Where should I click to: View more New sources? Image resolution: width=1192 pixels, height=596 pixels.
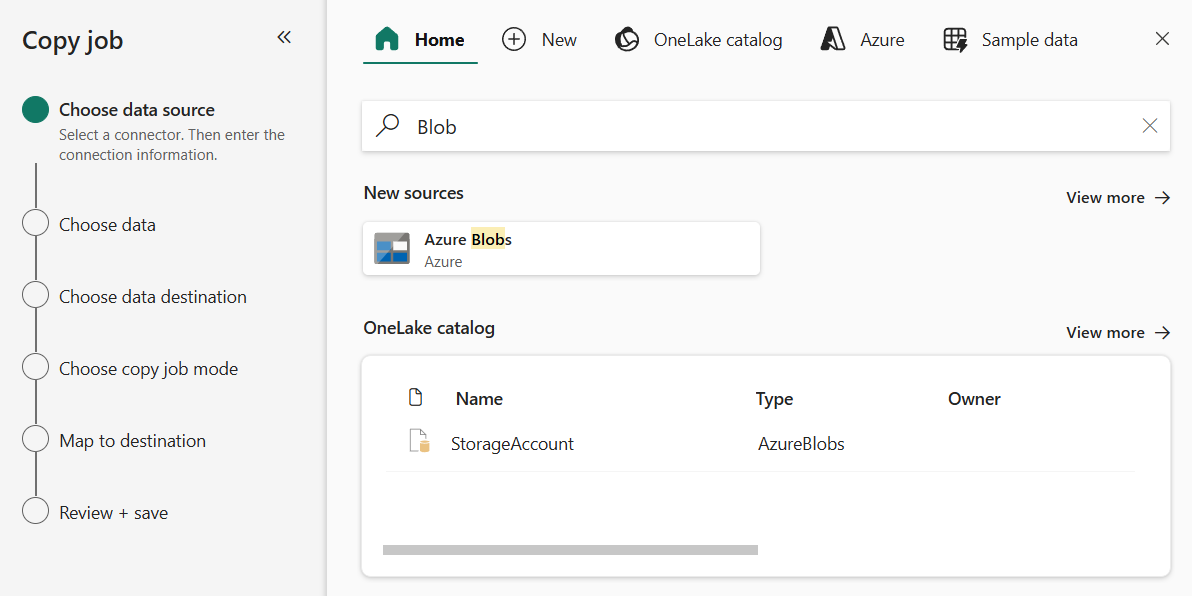(1118, 198)
